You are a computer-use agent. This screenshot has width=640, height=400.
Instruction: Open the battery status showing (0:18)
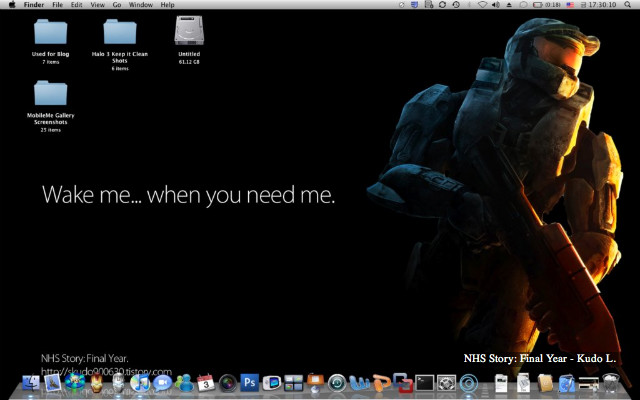click(x=547, y=4)
